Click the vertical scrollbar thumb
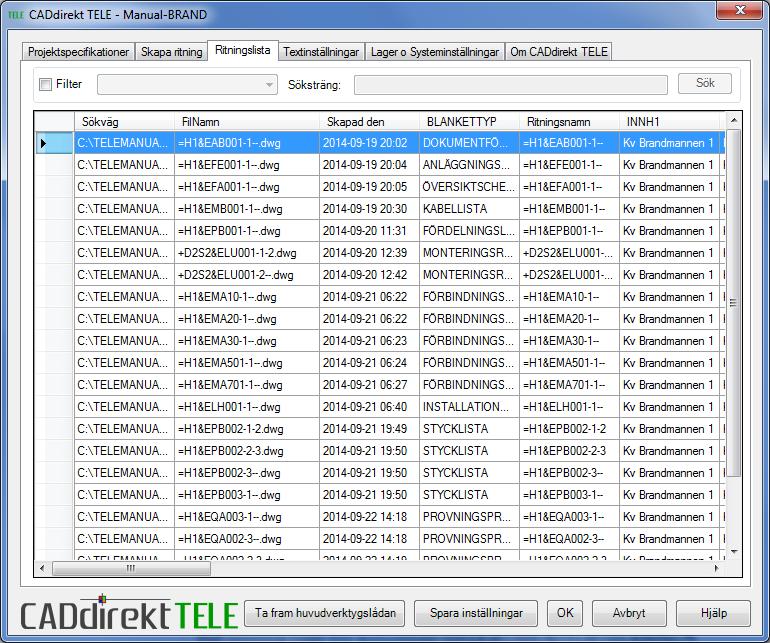 734,303
